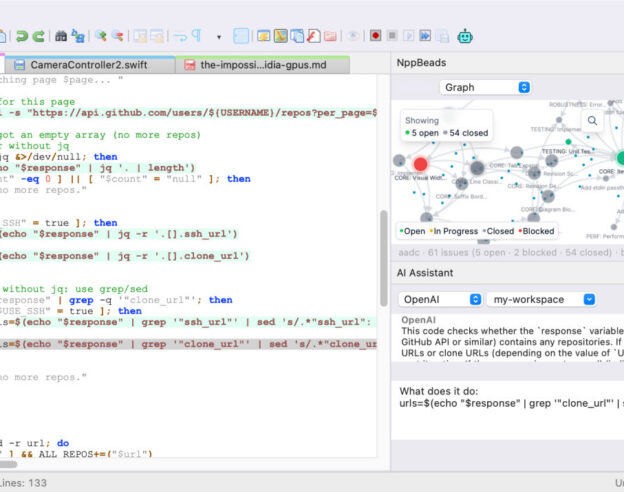624x492 pixels.
Task: Open Find with the binoculars icon
Action: coord(61,36)
